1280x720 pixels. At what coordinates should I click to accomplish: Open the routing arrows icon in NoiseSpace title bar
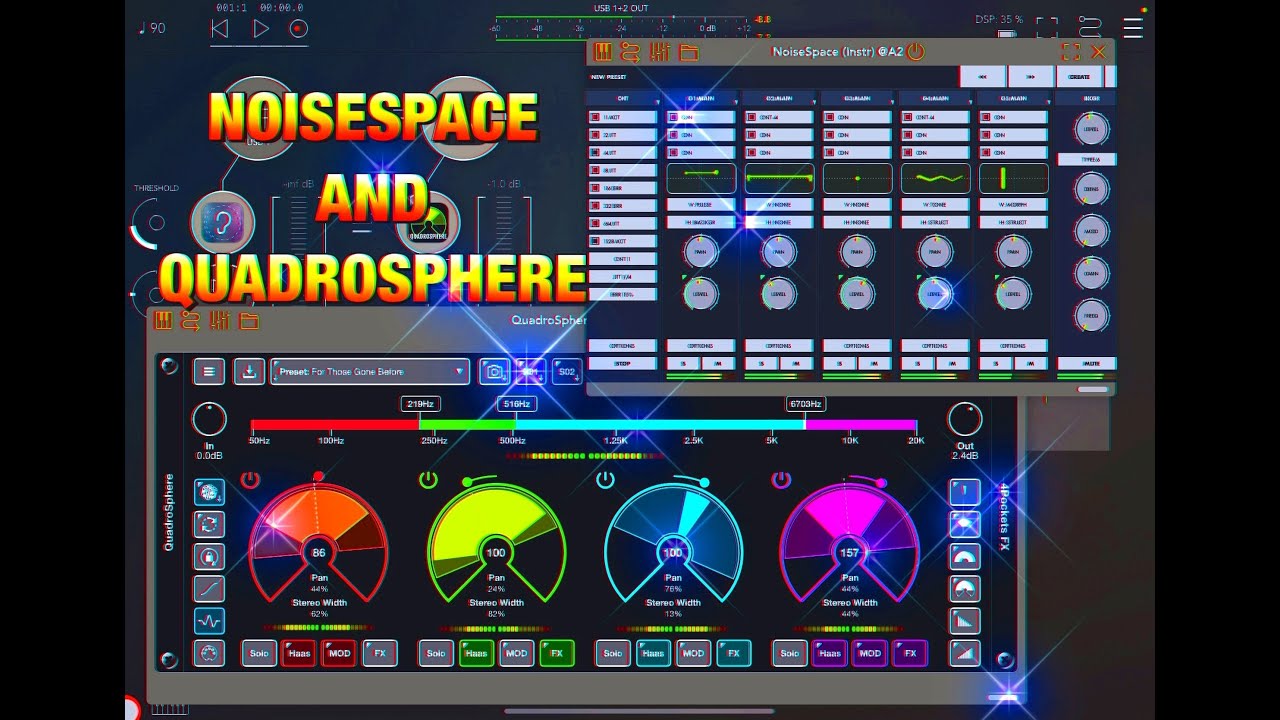630,52
